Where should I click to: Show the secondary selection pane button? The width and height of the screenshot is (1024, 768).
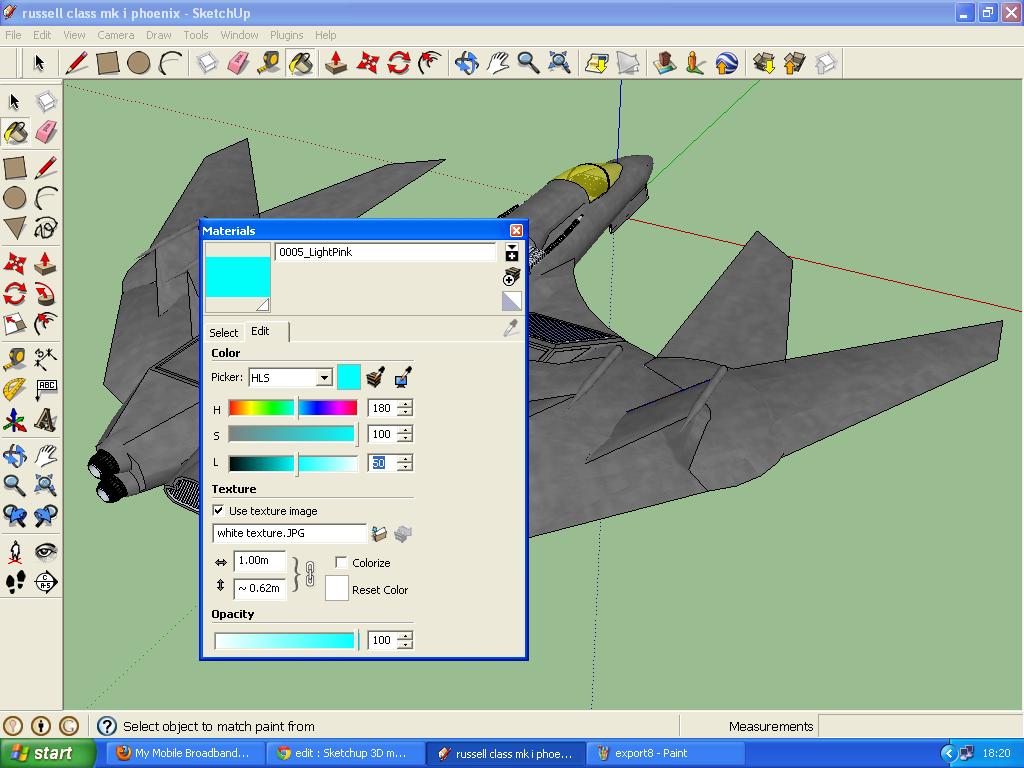(x=511, y=252)
